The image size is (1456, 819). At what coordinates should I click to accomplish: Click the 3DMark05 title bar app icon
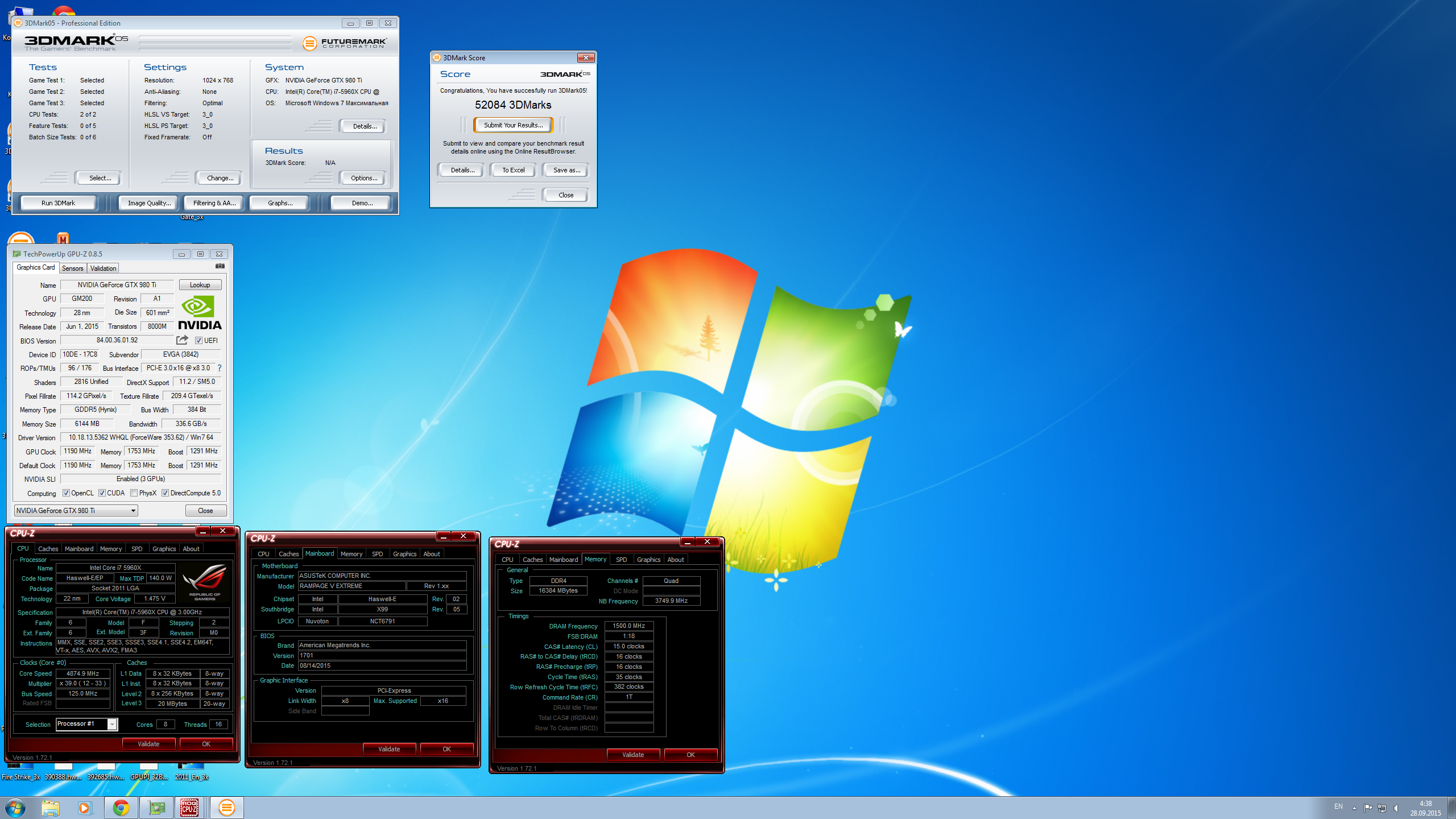tap(18, 23)
